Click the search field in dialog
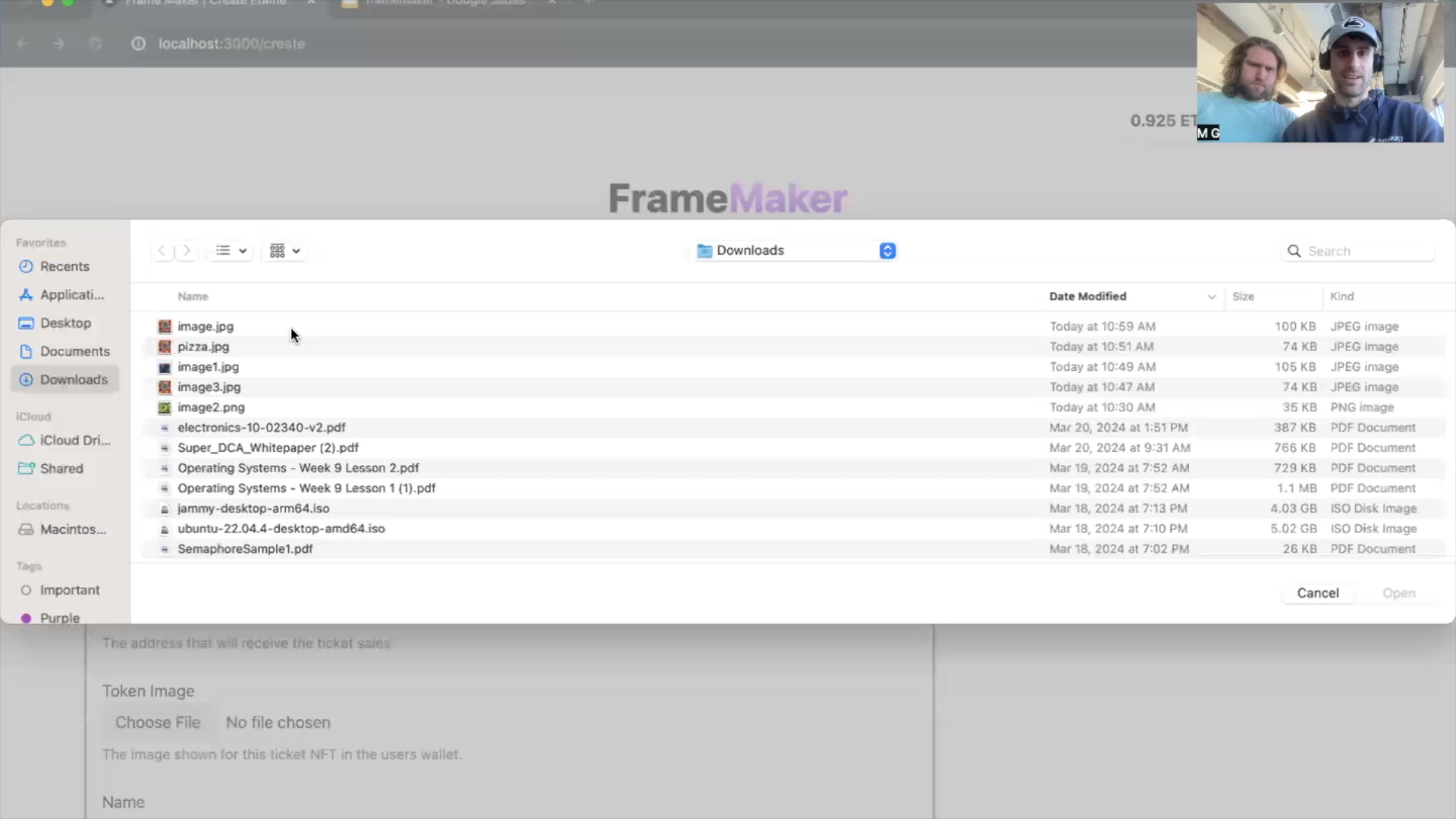1456x819 pixels. tap(1358, 251)
